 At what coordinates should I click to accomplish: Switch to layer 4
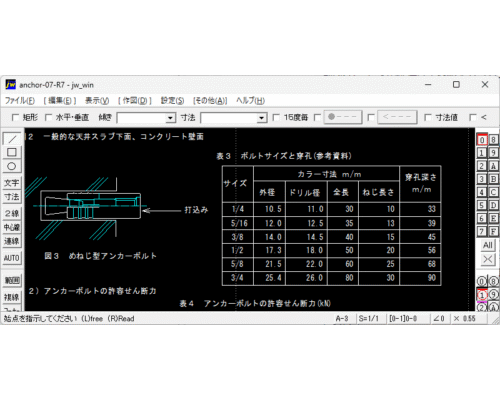tap(482, 192)
